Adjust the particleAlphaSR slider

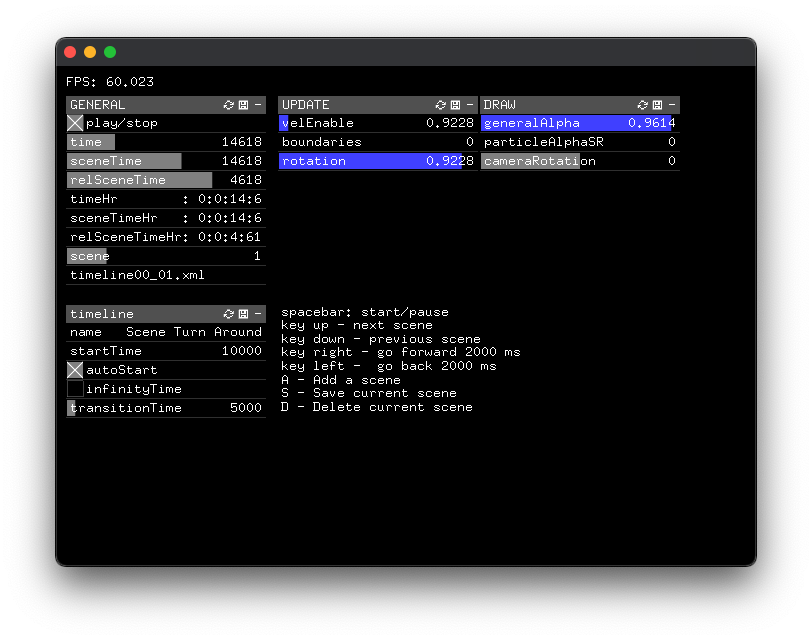point(579,142)
